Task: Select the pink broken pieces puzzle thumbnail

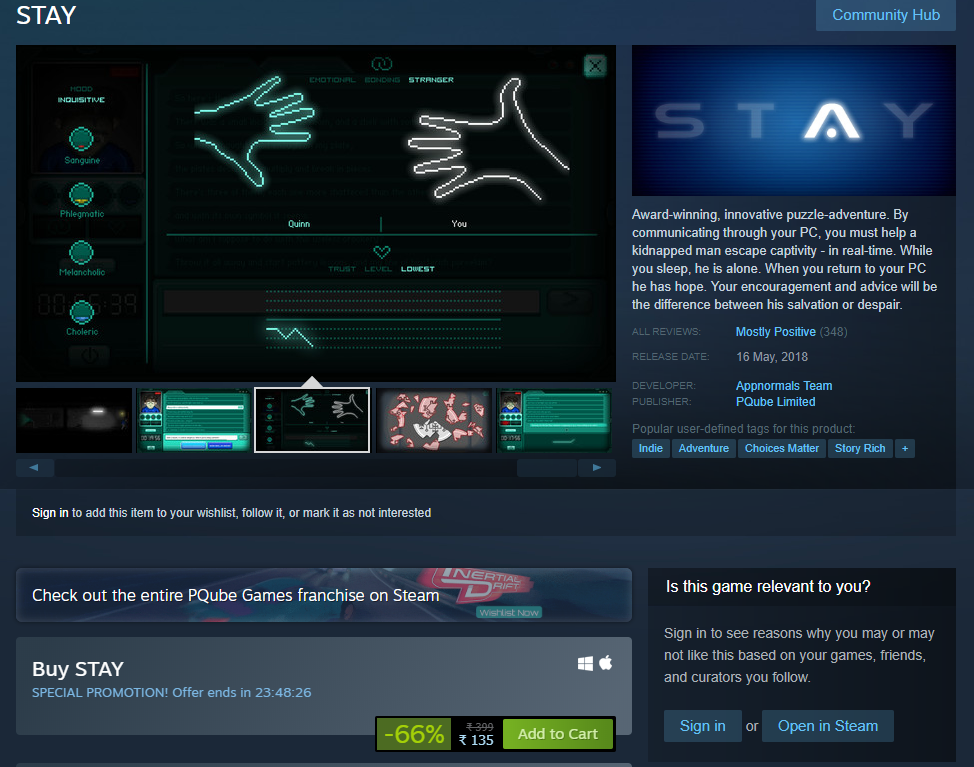Action: (434, 420)
